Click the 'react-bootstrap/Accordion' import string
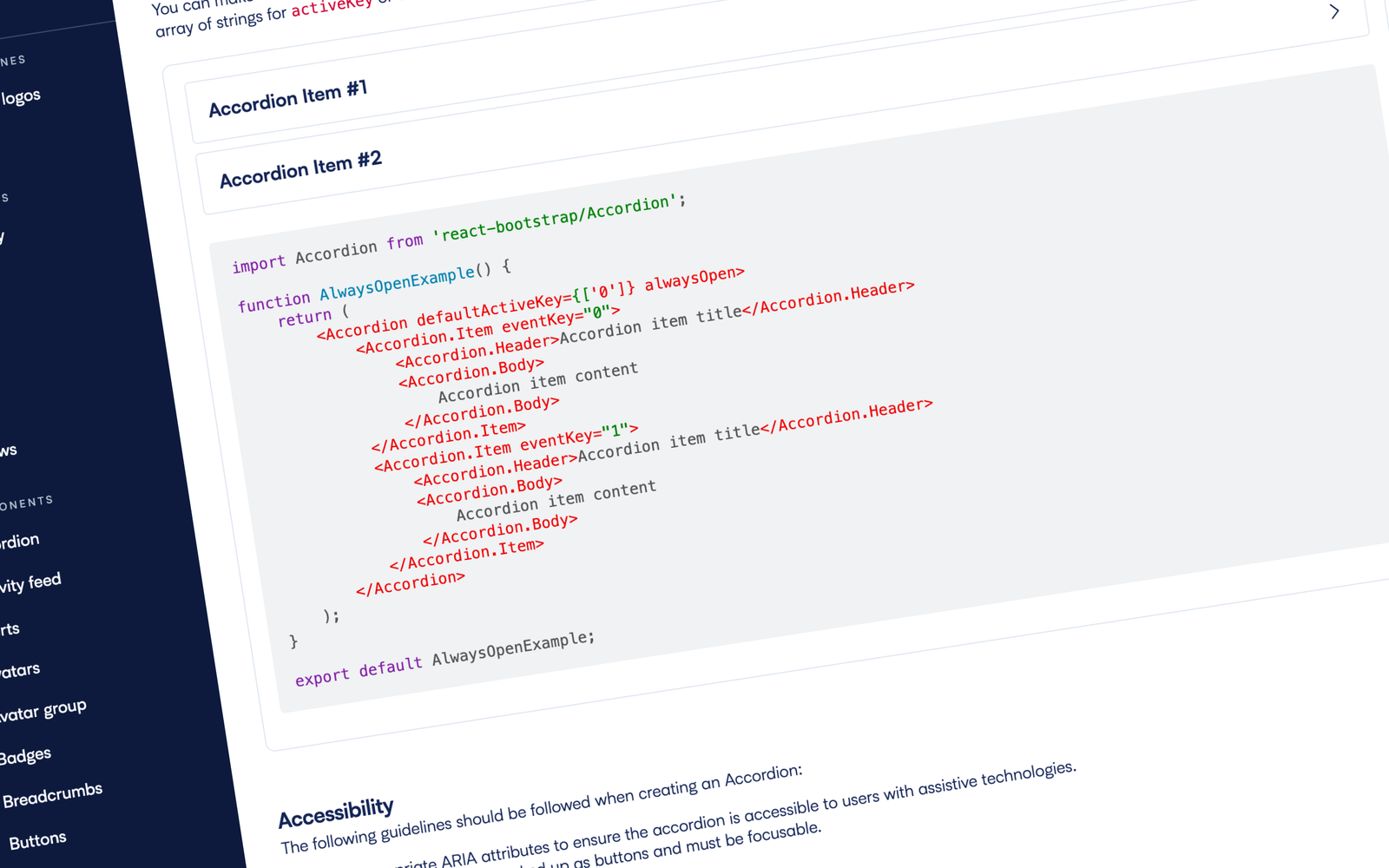The height and width of the screenshot is (868, 1389). click(556, 218)
